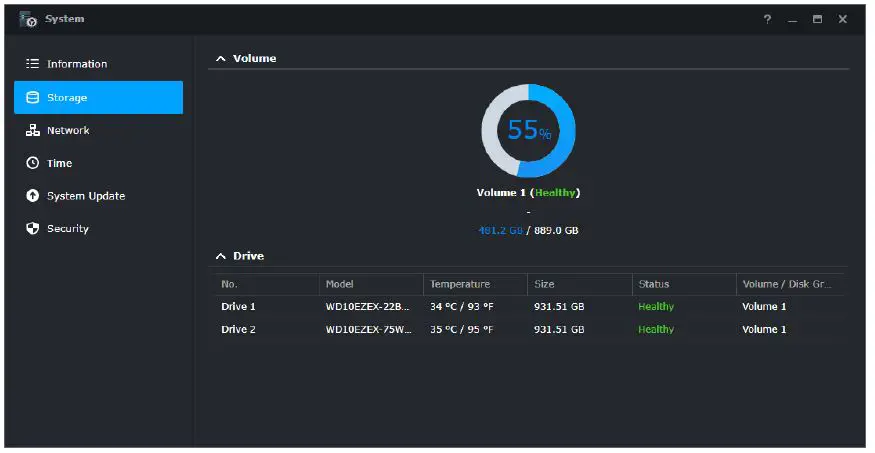
Task: Click Drive 1 Healthy status
Action: [x=656, y=307]
